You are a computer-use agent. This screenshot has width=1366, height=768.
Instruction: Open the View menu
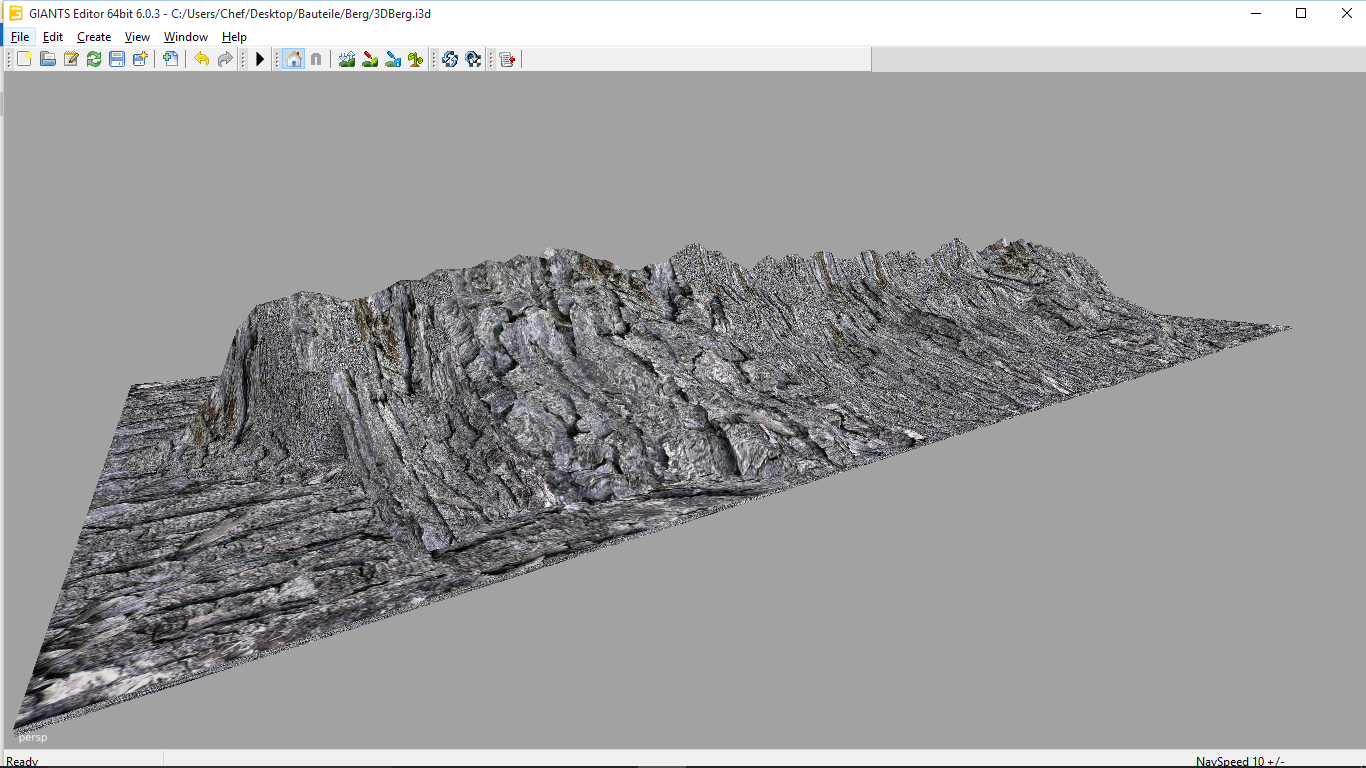coord(137,37)
